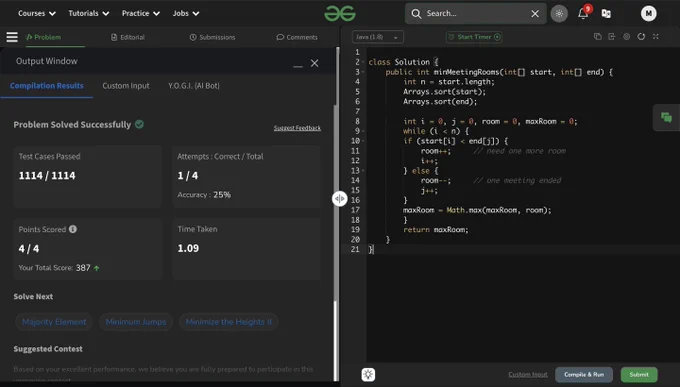Switch to the Comments tab
The height and width of the screenshot is (387, 680).
pos(297,37)
